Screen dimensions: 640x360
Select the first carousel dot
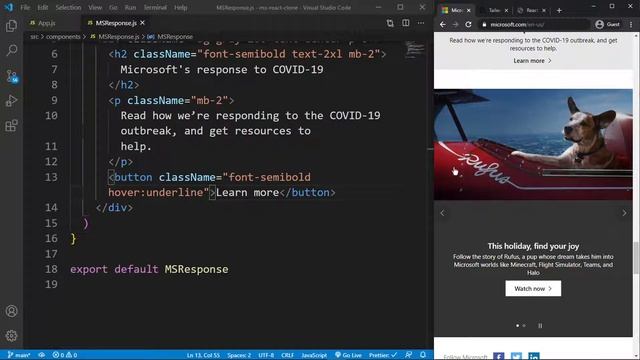518,326
